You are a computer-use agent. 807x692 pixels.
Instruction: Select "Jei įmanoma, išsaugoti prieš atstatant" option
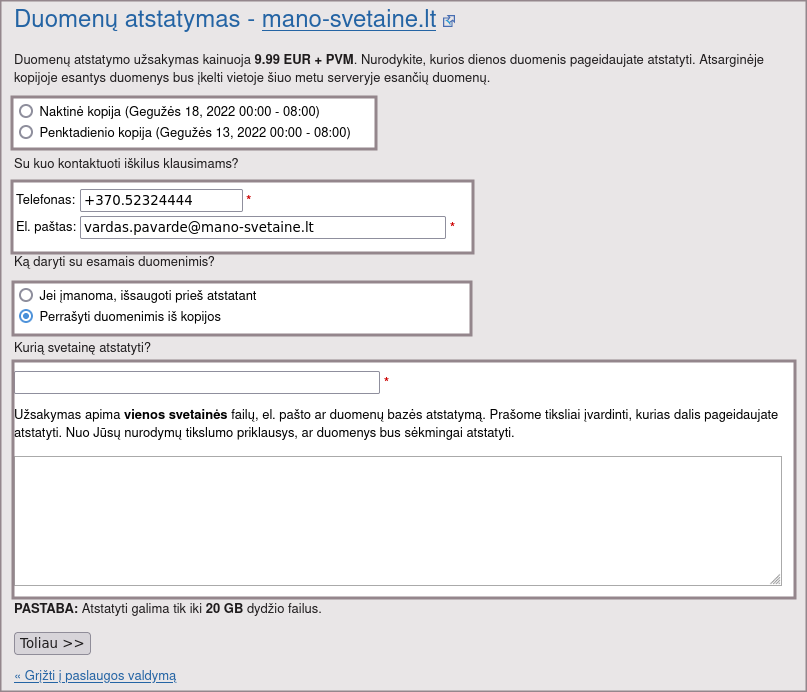26,296
